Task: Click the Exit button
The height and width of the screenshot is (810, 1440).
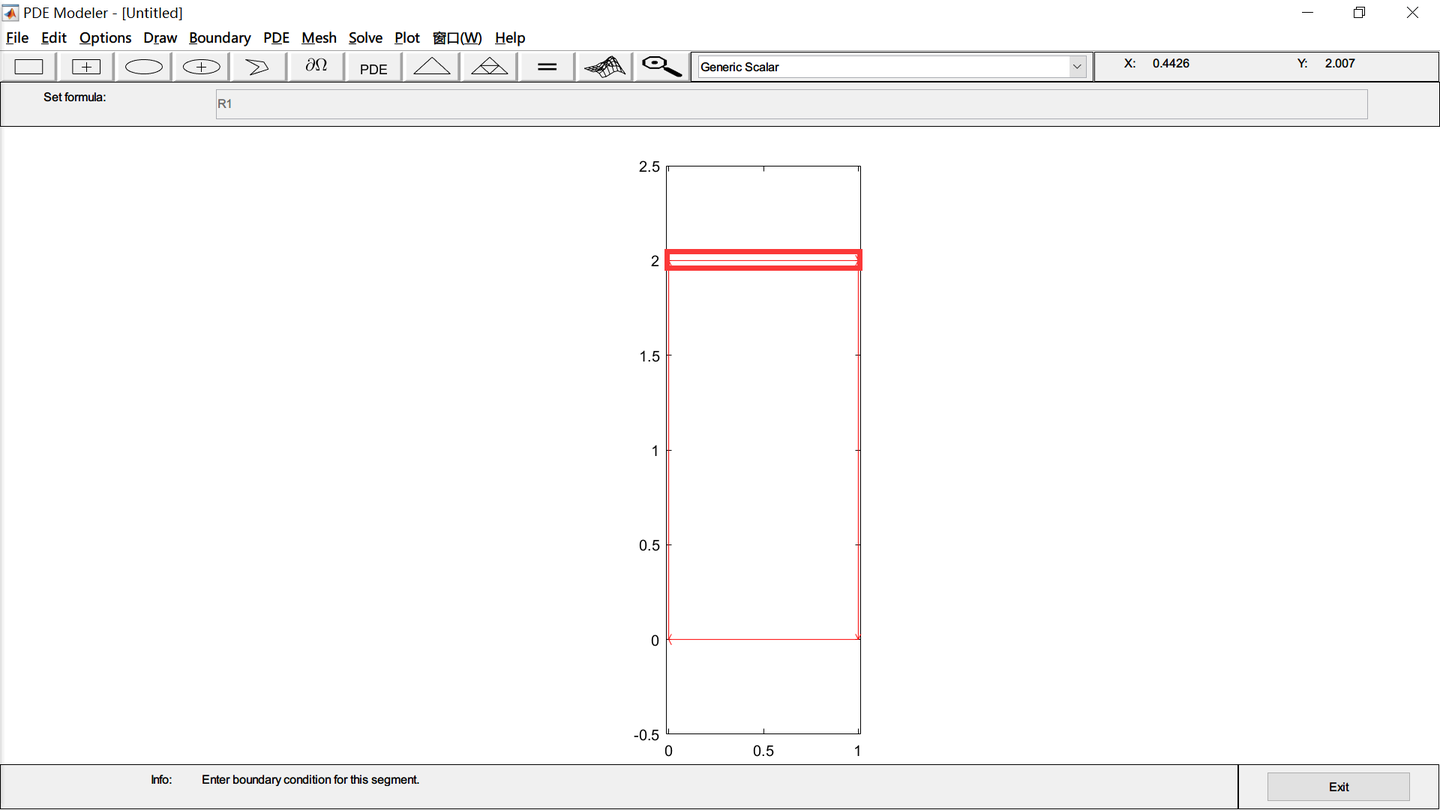Action: click(x=1337, y=786)
